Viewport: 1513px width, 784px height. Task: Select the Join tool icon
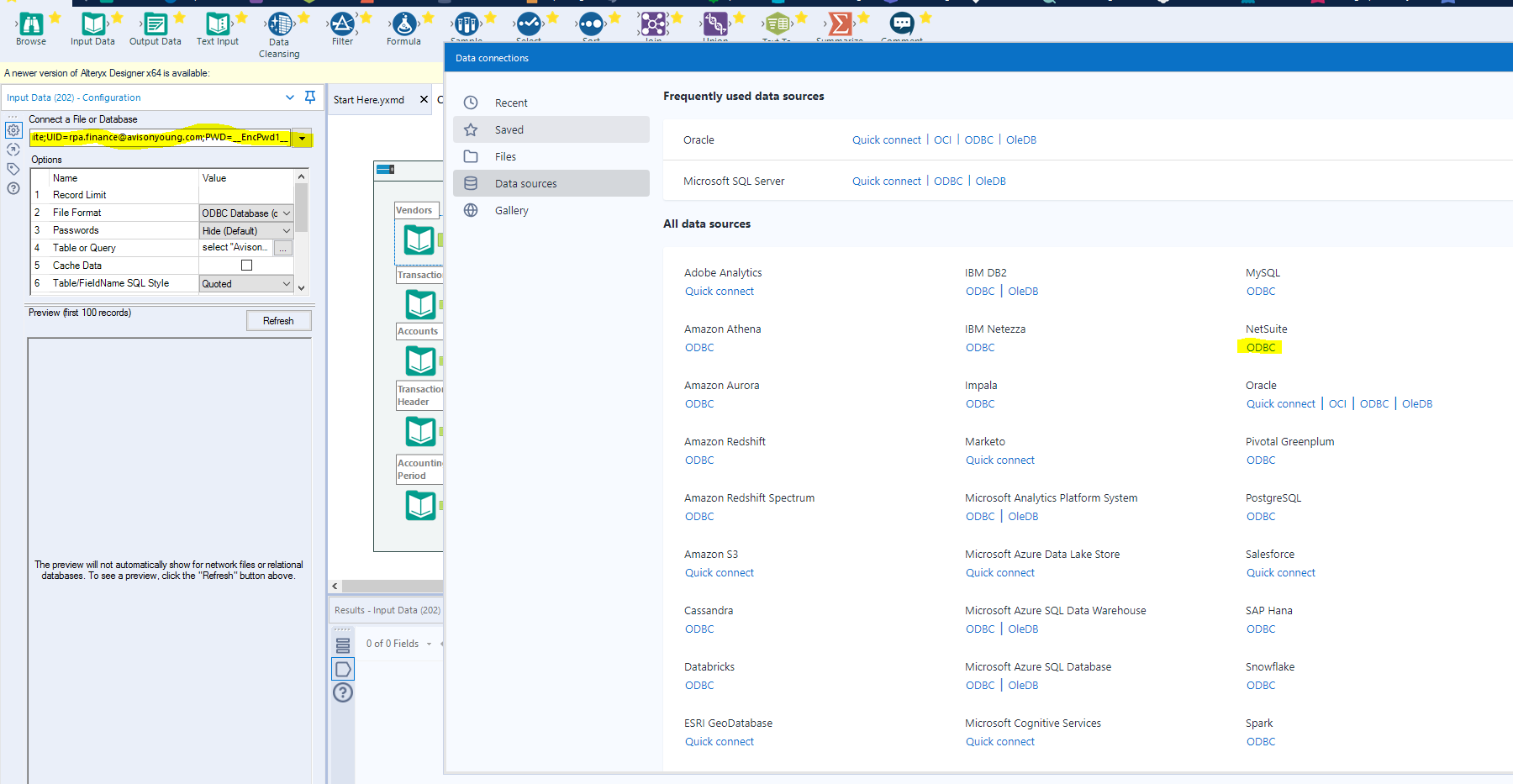click(x=653, y=24)
